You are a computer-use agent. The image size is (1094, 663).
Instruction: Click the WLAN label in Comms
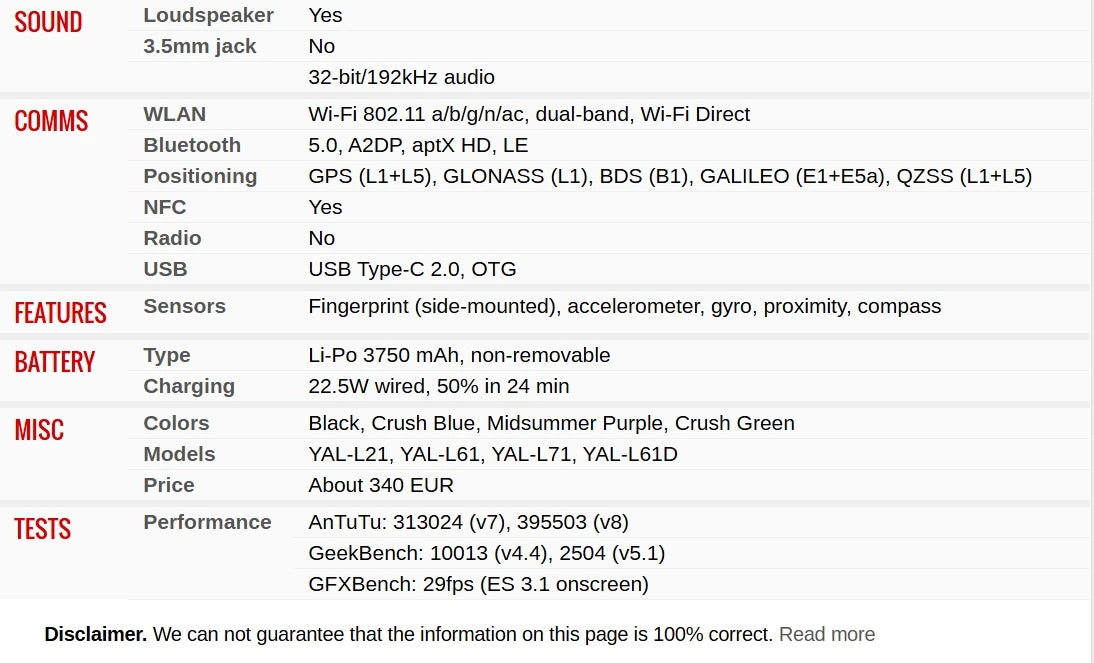(x=174, y=114)
